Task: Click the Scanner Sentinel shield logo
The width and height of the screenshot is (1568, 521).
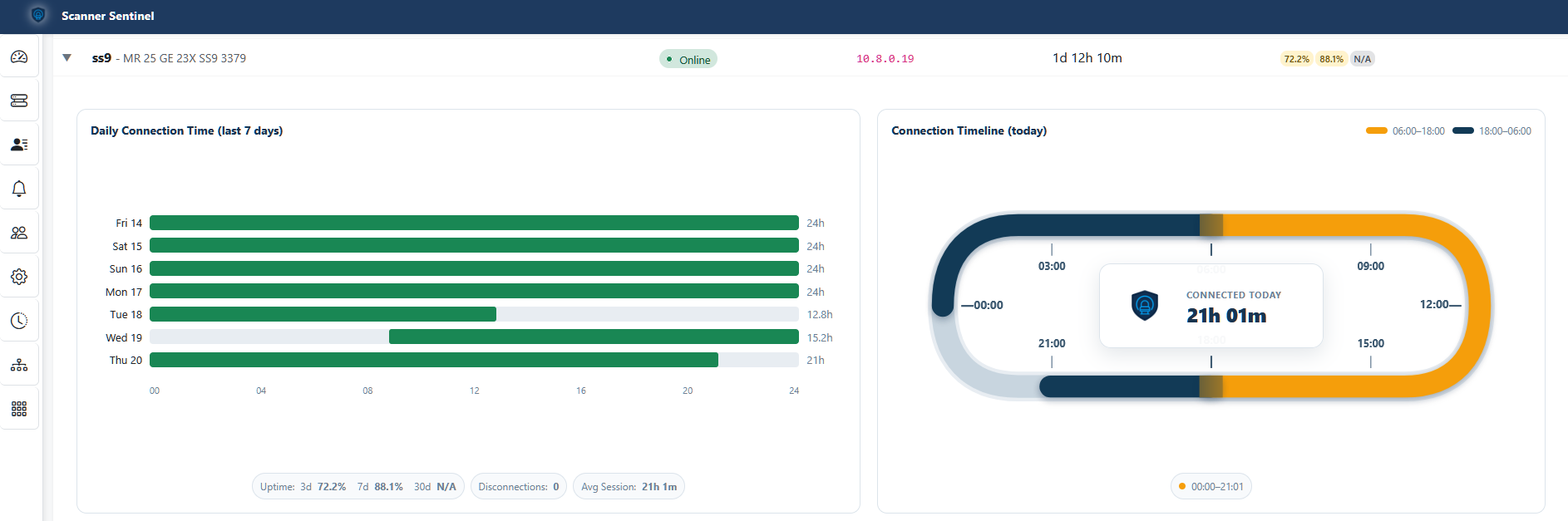Action: tap(38, 15)
